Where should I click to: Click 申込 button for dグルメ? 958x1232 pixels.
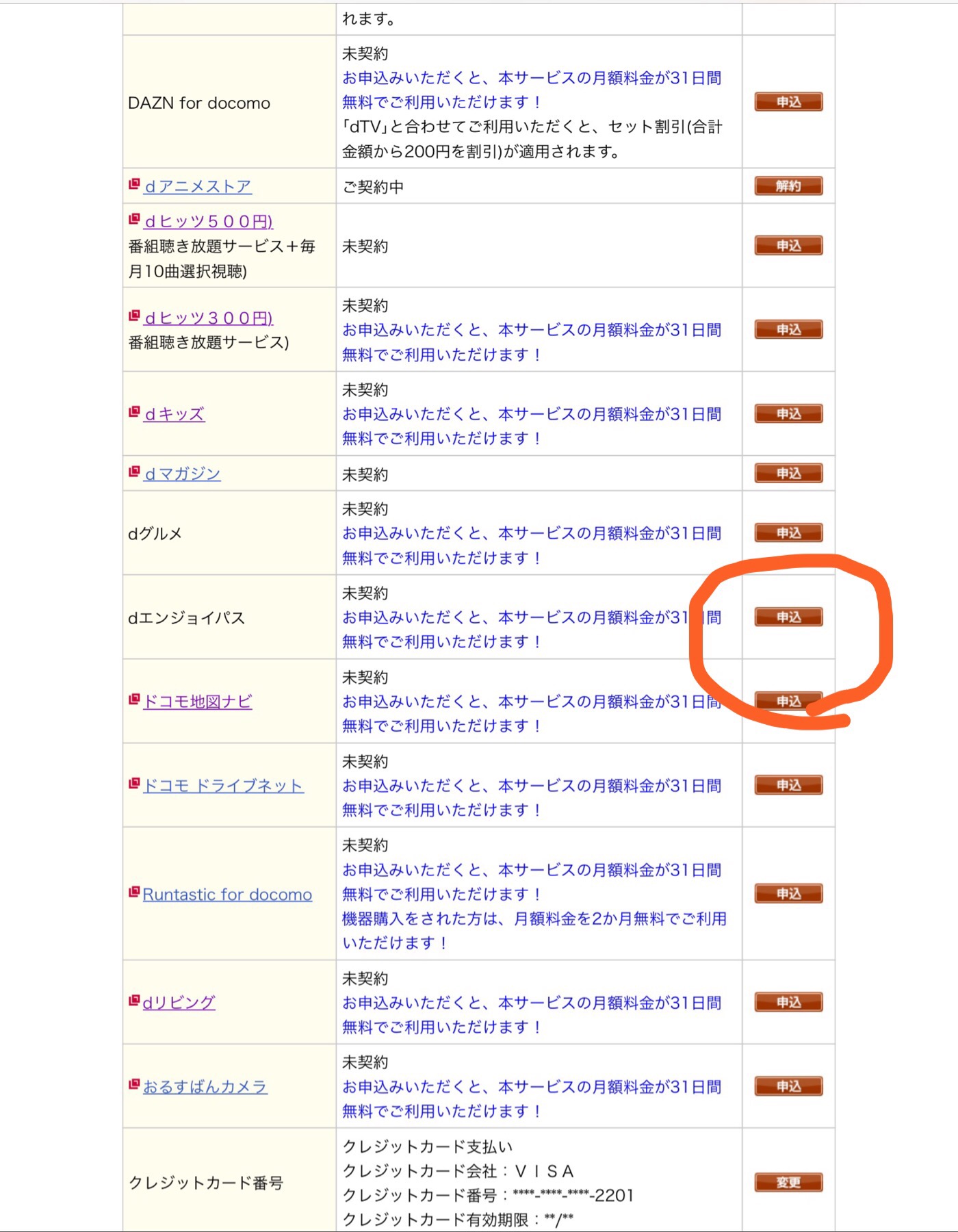pyautogui.click(x=788, y=533)
